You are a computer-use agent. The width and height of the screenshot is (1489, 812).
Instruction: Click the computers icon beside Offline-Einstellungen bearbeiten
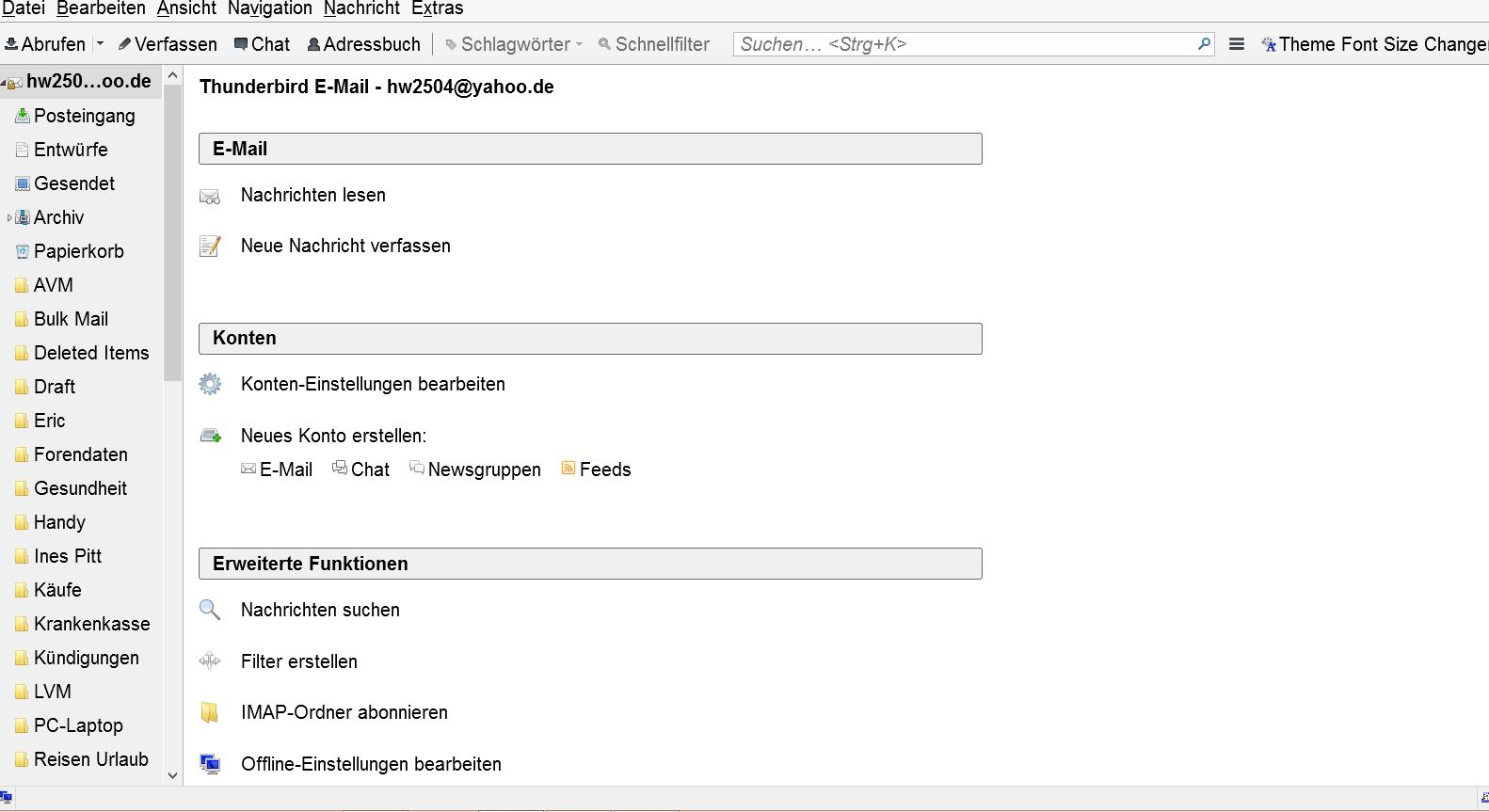point(210,764)
